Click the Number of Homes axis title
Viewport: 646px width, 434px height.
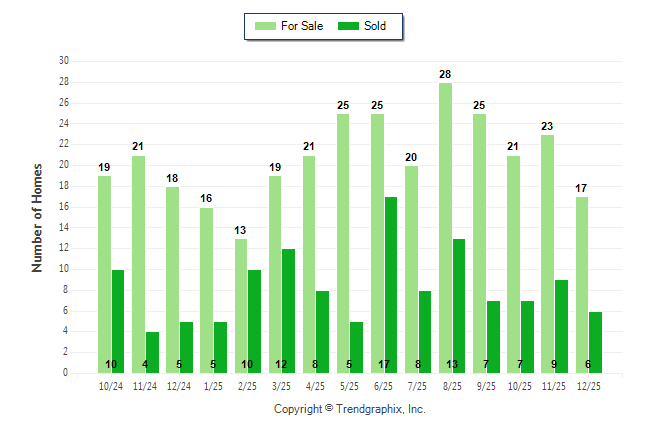pos(38,217)
